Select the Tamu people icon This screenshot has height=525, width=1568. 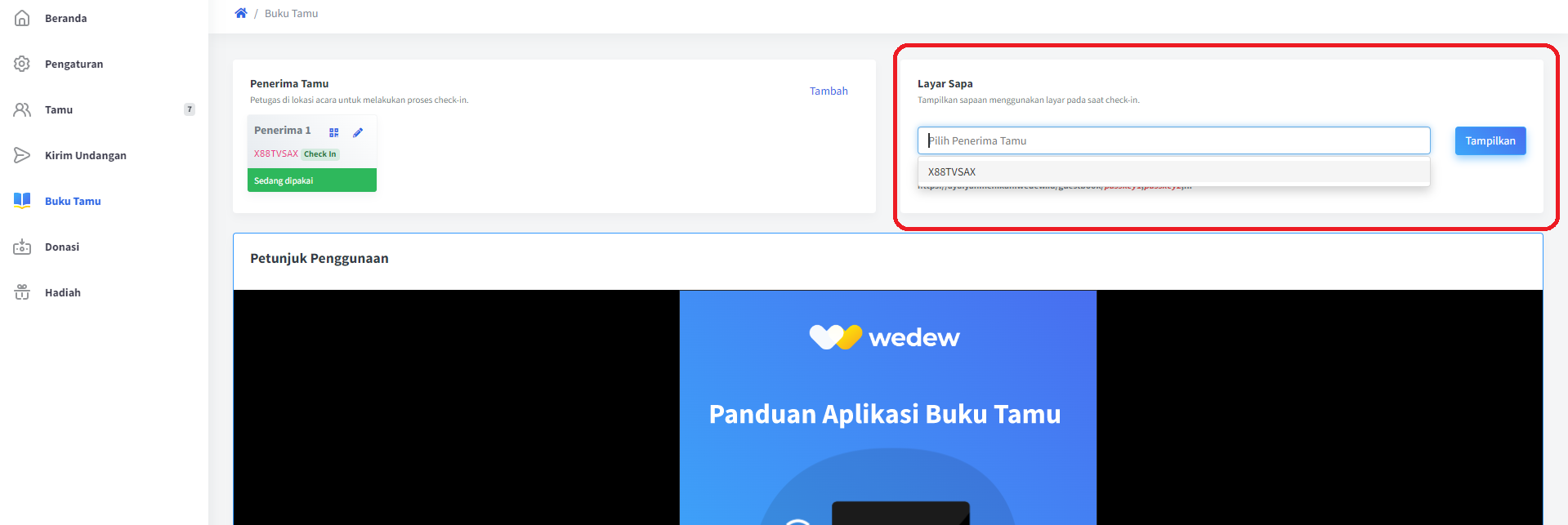(x=22, y=109)
